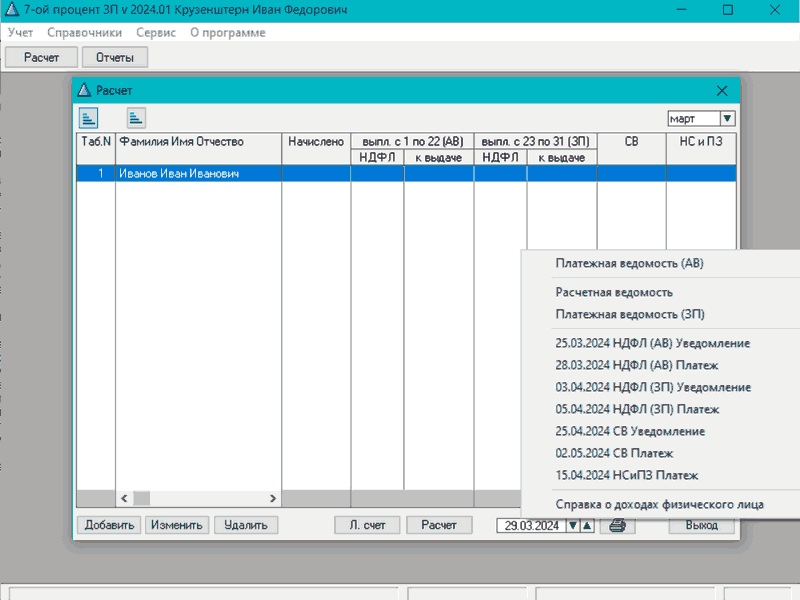Click the date increase arrow
This screenshot has height=600, width=800.
tap(587, 525)
